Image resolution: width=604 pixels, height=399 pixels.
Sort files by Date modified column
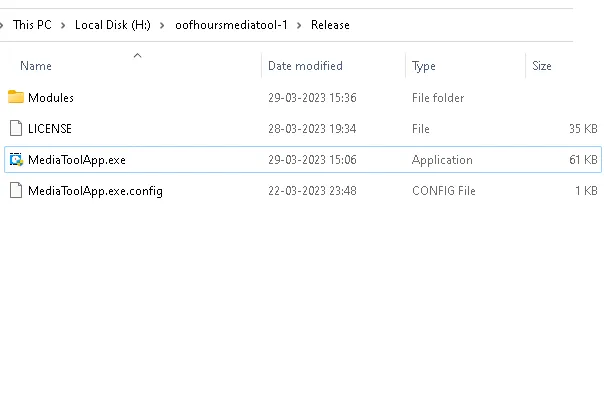pos(305,66)
